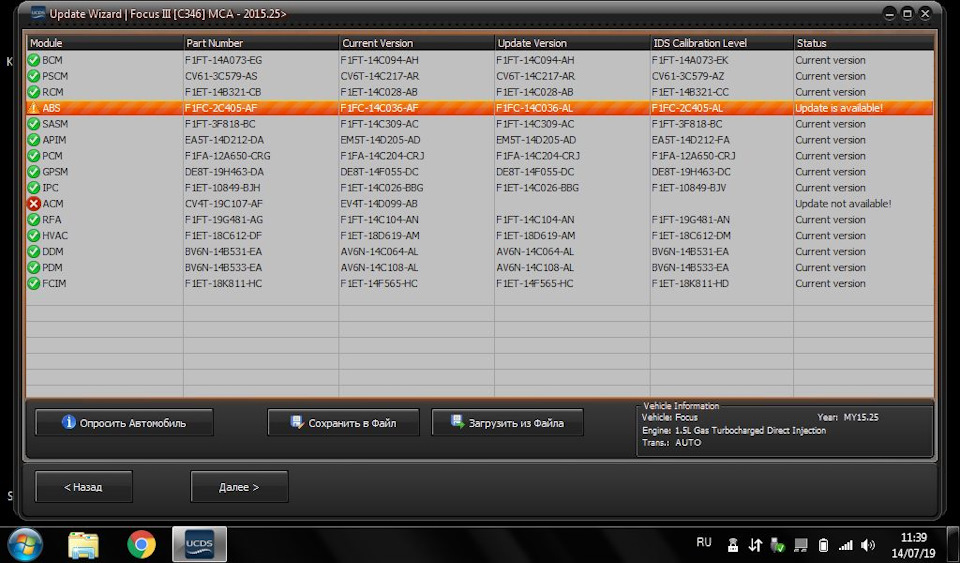Click the green check icon beside PDM
The width and height of the screenshot is (960, 563).
tap(34, 267)
